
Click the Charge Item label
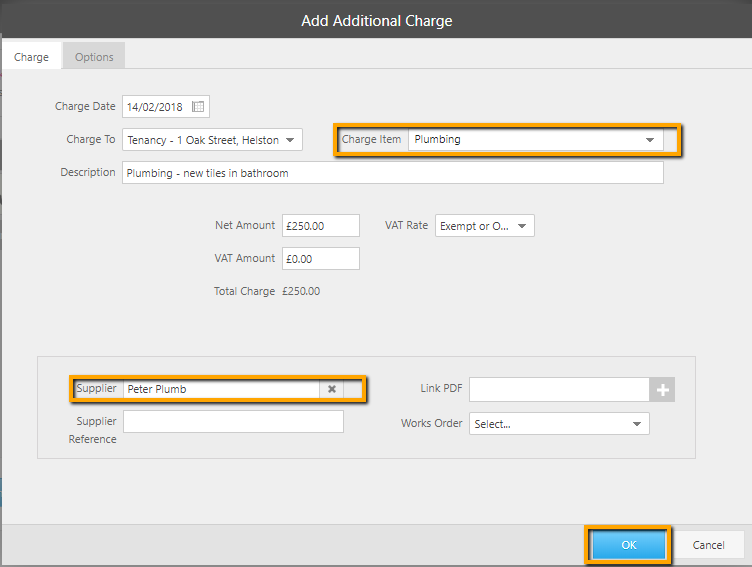[x=371, y=139]
